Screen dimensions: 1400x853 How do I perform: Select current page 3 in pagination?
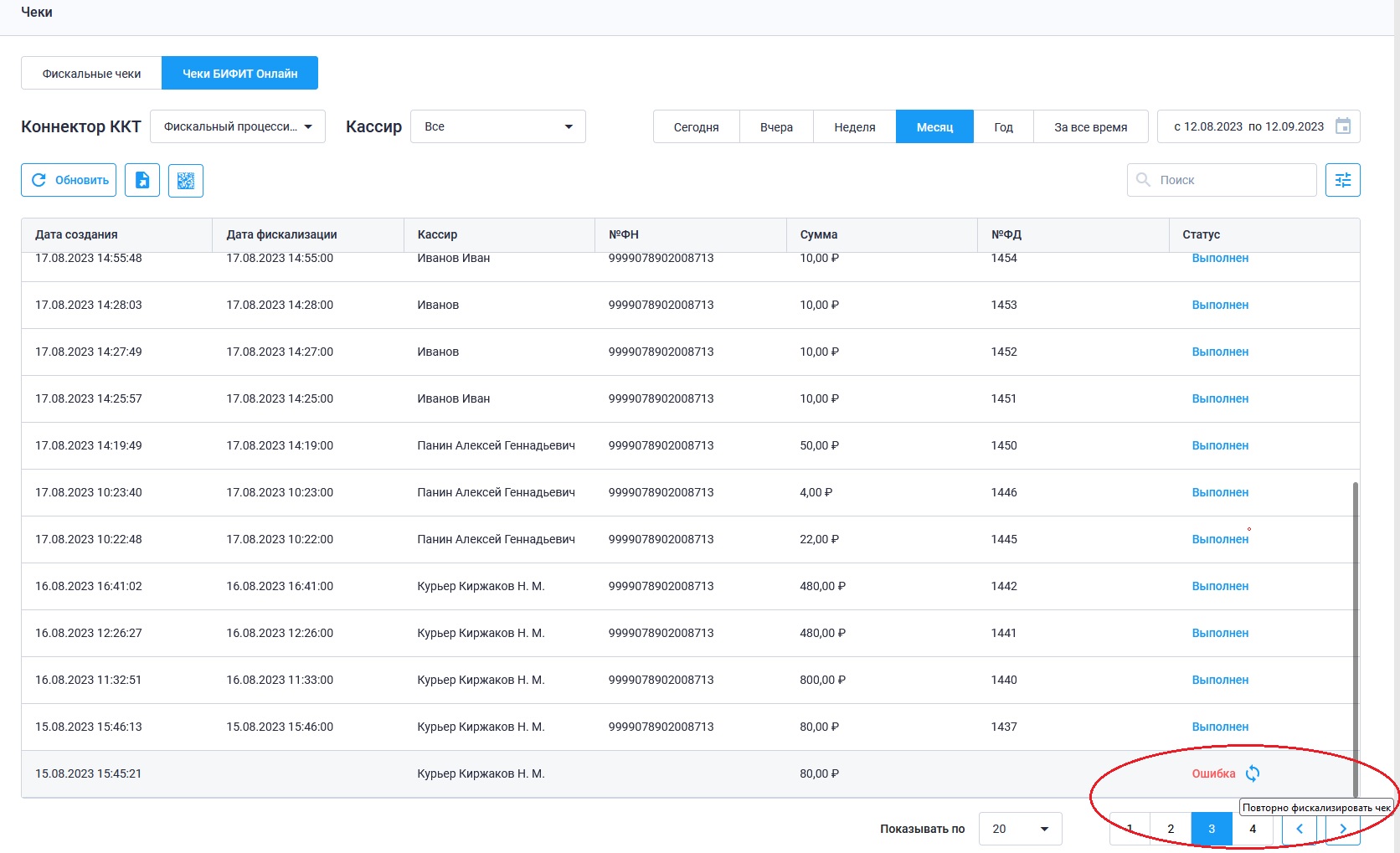point(1212,829)
